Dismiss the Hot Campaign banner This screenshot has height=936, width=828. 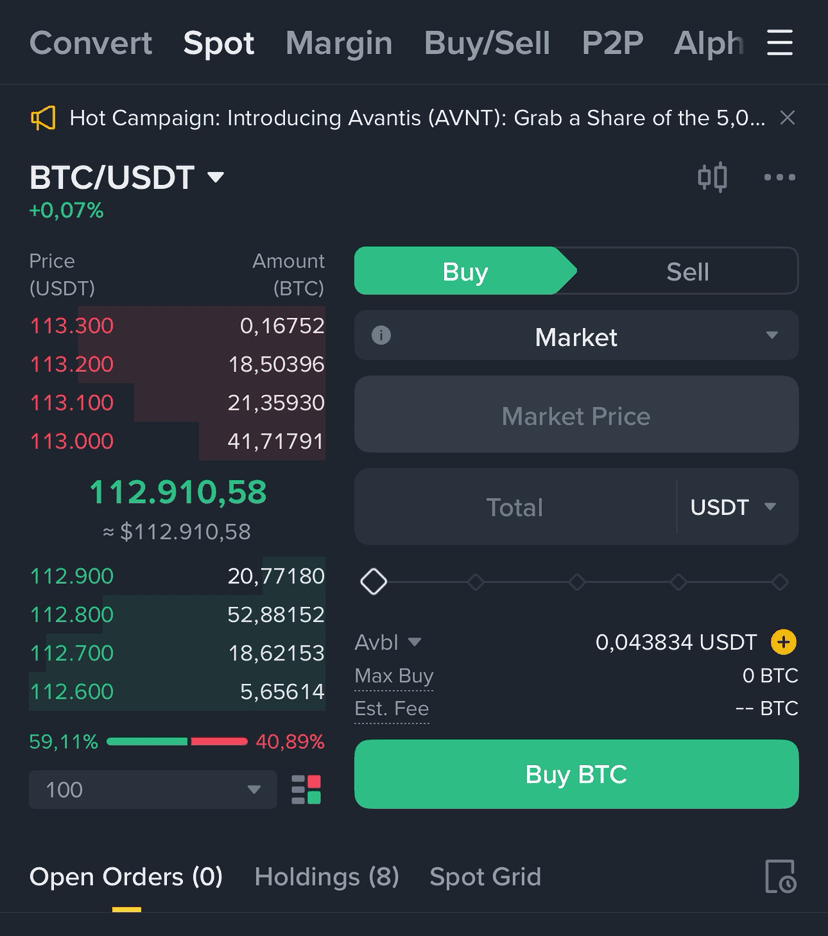787,118
